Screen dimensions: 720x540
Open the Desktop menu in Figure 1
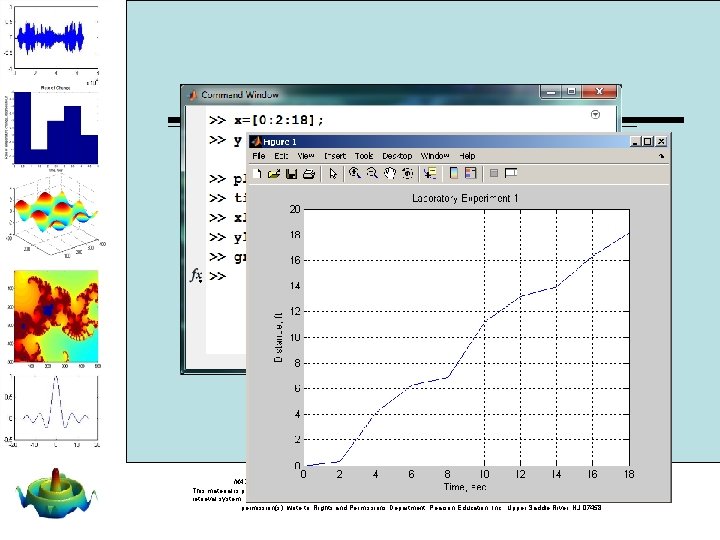click(397, 156)
